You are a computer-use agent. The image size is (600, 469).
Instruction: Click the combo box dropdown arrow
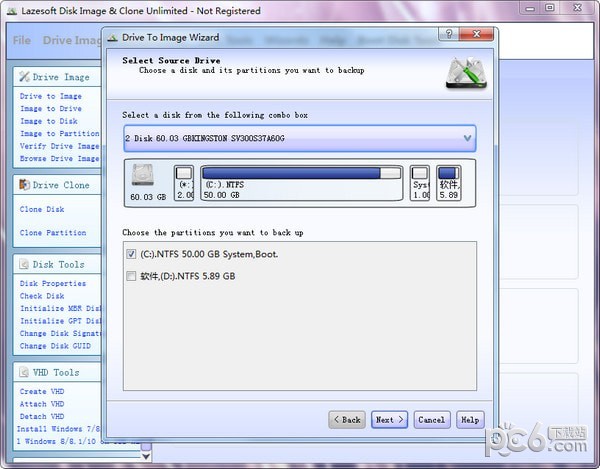pos(467,138)
